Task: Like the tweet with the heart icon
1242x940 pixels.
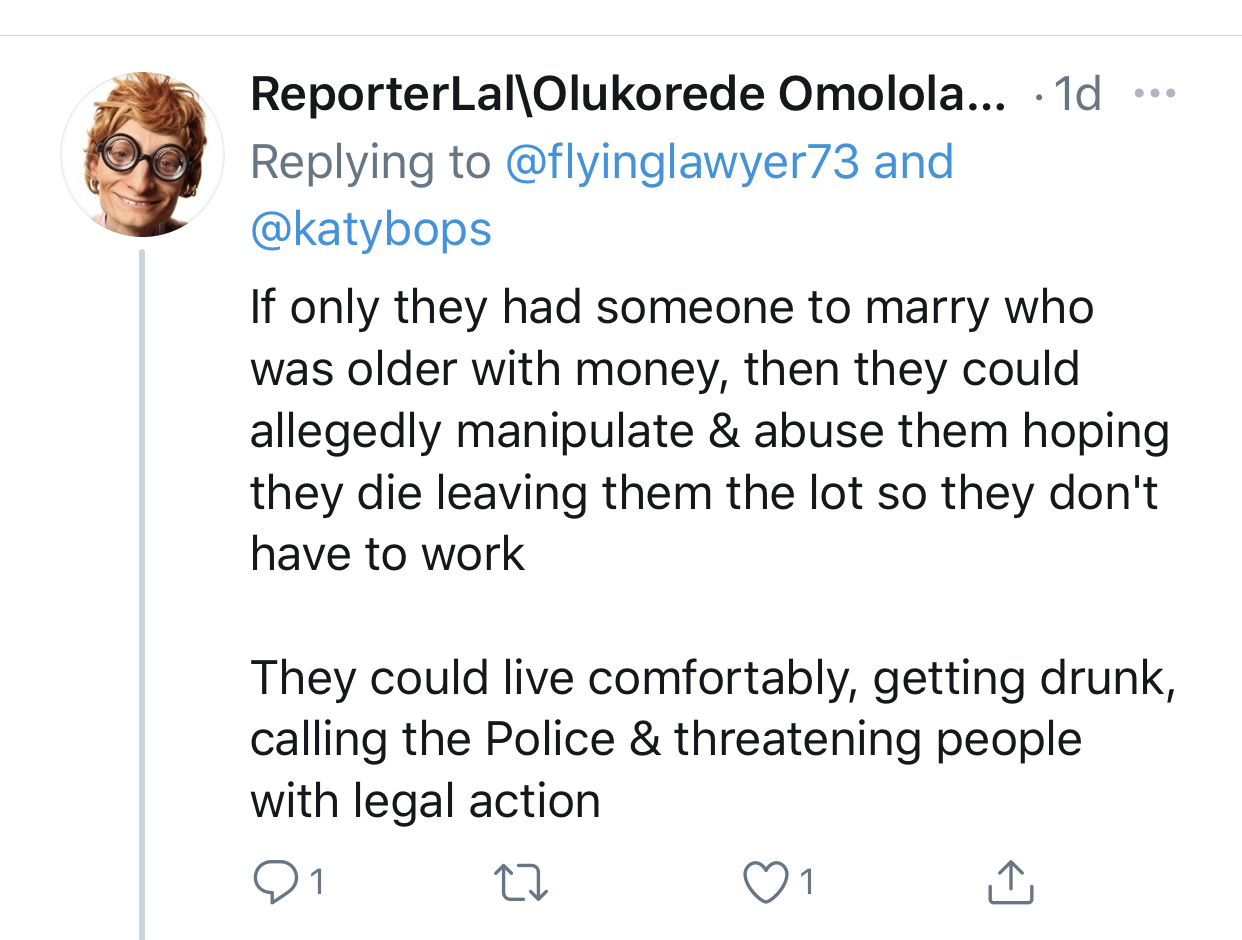Action: pos(766,881)
